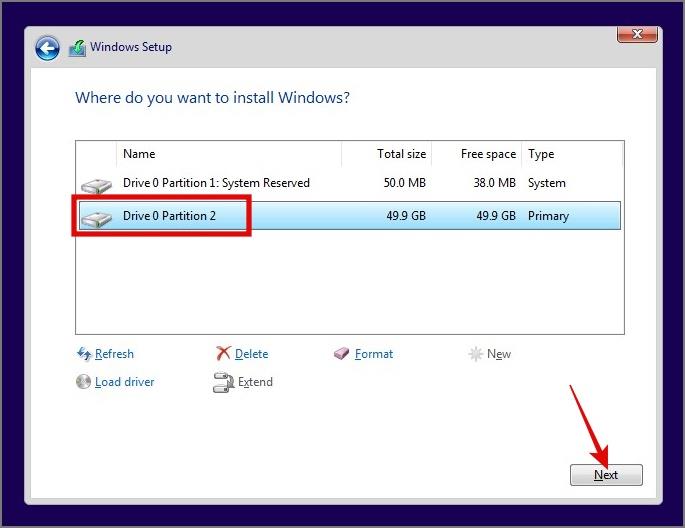The image size is (685, 528).
Task: Close the Windows Setup dialog
Action: [x=637, y=34]
